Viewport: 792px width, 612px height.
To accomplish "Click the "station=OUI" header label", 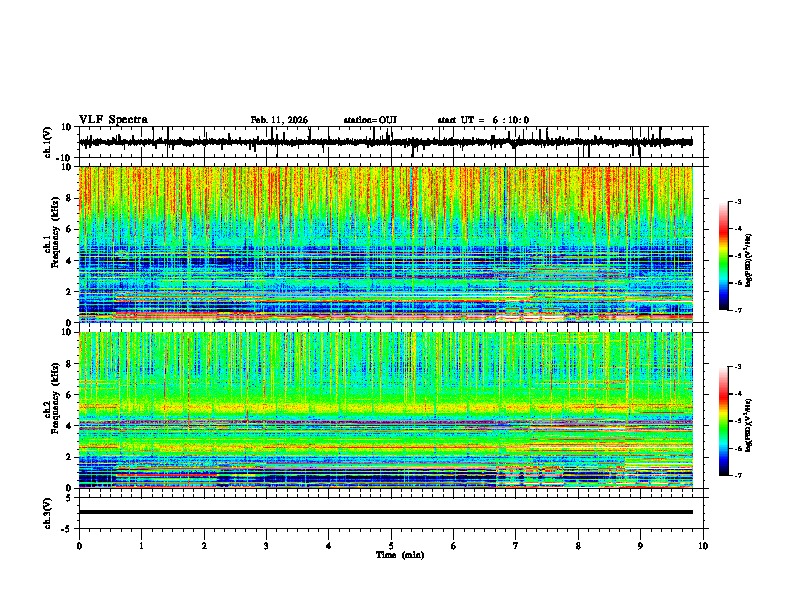I will pos(370,120).
